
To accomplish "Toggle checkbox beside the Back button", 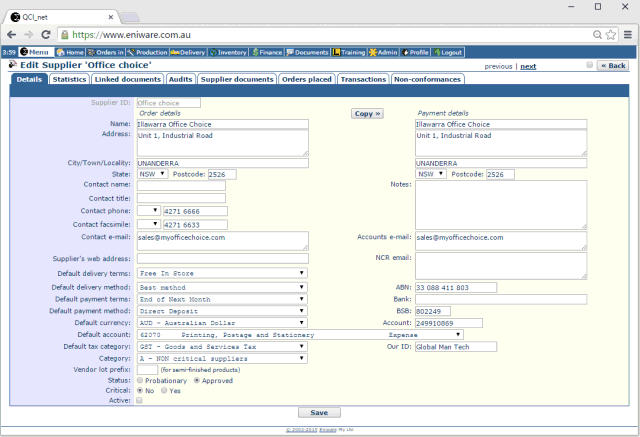I will pyautogui.click(x=589, y=64).
